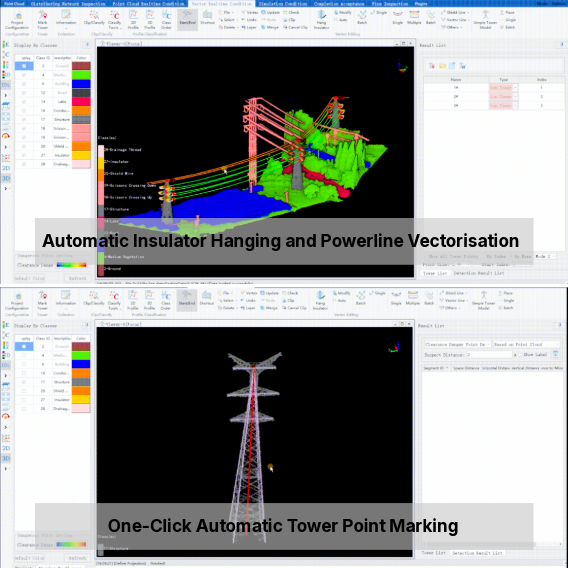Click the Suspect Distance input field
The height and width of the screenshot is (568, 568).
pyautogui.click(x=489, y=355)
